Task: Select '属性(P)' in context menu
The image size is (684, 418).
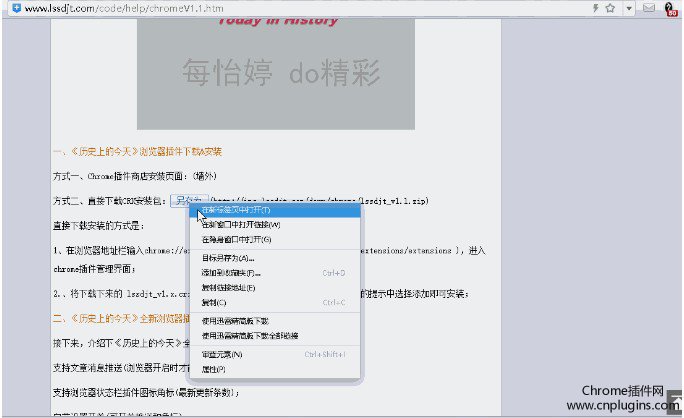Action: pyautogui.click(x=275, y=369)
